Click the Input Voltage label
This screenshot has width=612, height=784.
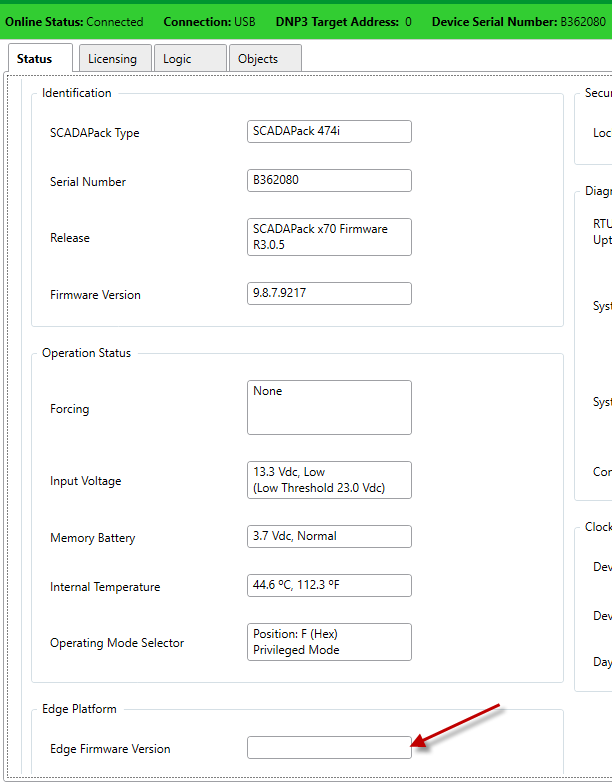(x=86, y=481)
